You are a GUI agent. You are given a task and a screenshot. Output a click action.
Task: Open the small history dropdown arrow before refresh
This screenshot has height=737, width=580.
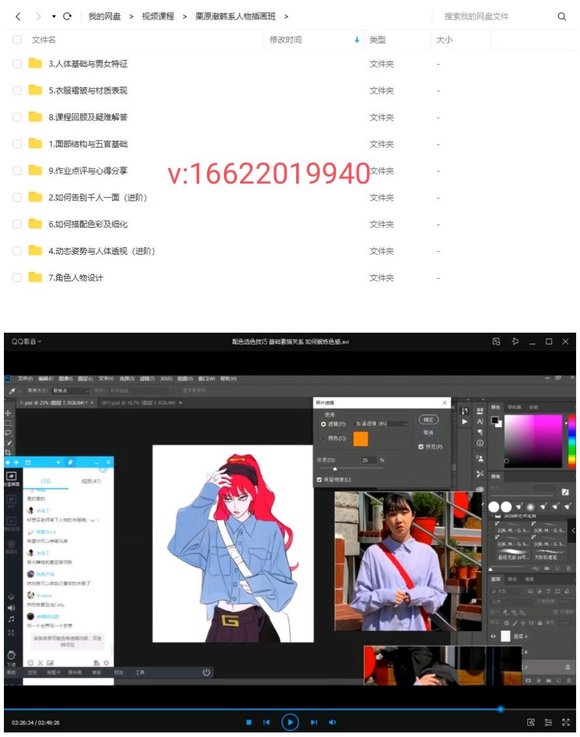click(x=54, y=16)
